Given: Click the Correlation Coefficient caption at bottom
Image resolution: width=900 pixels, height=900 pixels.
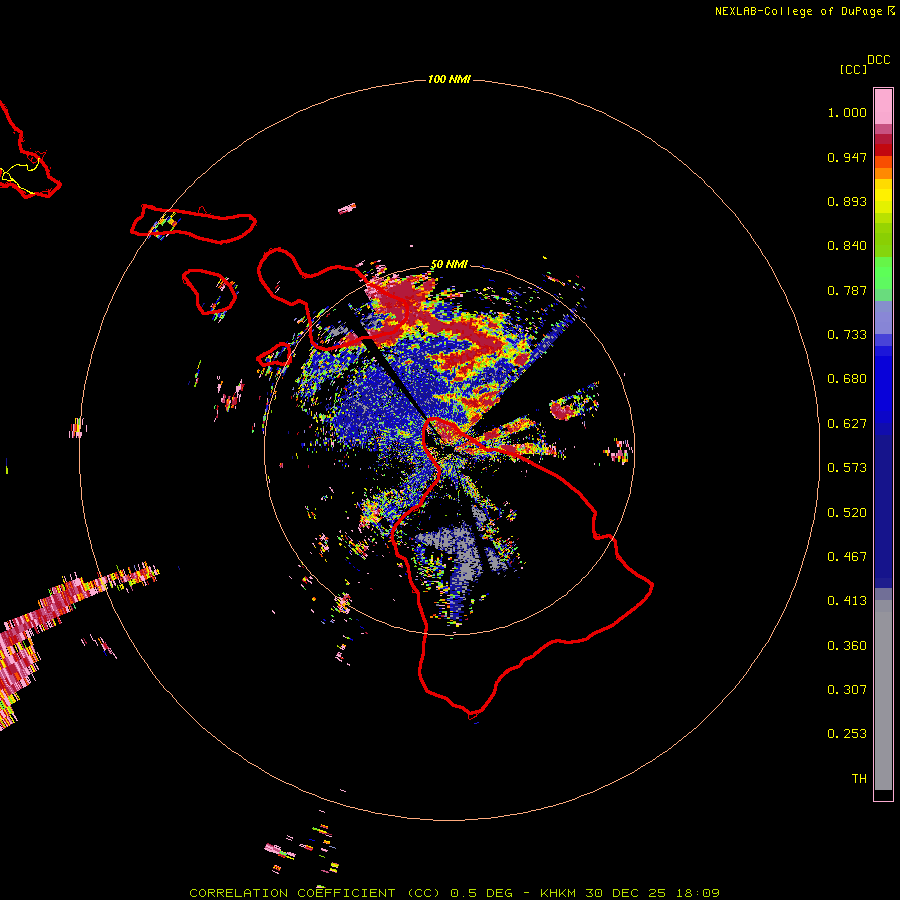Looking at the screenshot, I should pyautogui.click(x=454, y=893).
